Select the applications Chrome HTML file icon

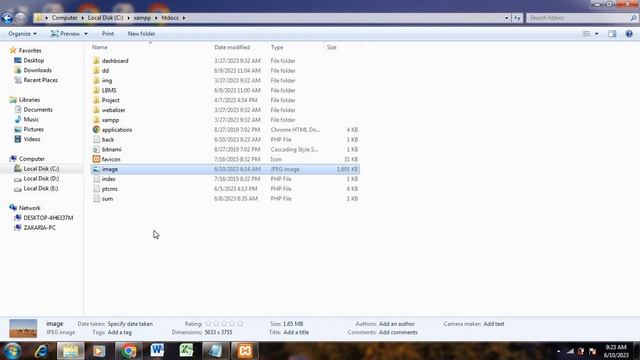[x=96, y=130]
